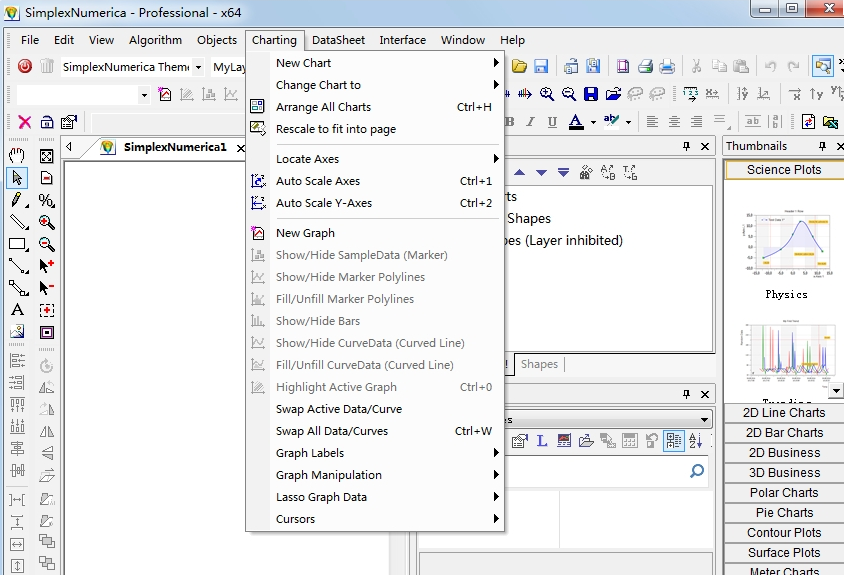844x575 pixels.
Task: Open the highlight color dropdown arrow
Action: [x=628, y=122]
